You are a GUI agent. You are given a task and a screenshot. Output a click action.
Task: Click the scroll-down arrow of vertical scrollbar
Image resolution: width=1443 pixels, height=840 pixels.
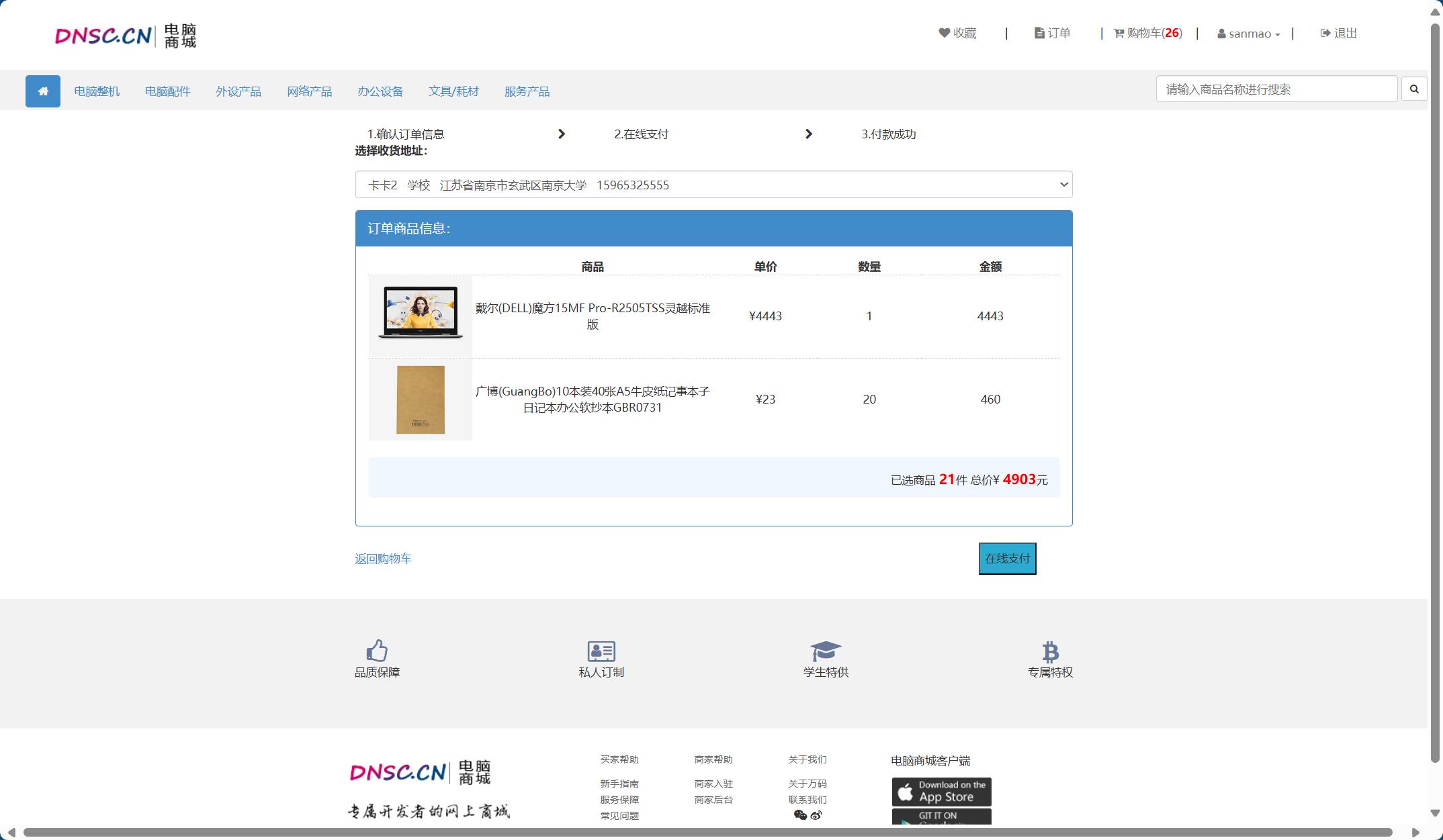pos(1436,812)
